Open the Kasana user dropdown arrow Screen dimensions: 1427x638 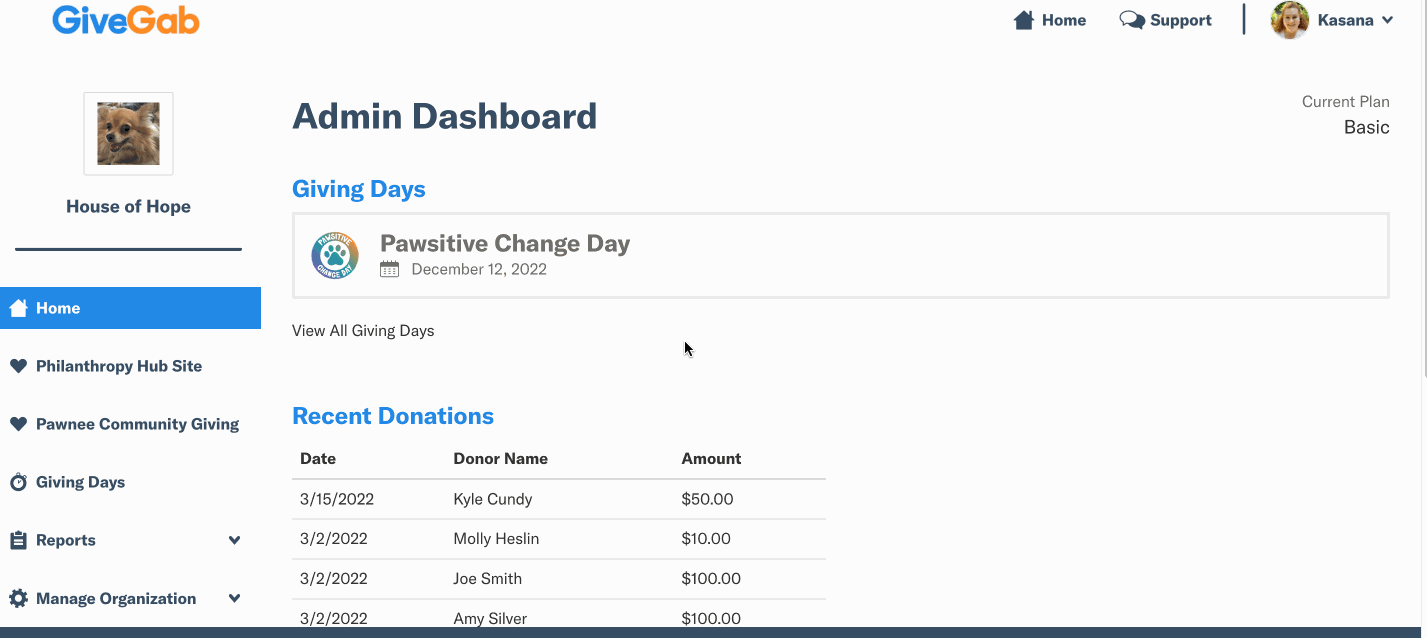[1387, 20]
